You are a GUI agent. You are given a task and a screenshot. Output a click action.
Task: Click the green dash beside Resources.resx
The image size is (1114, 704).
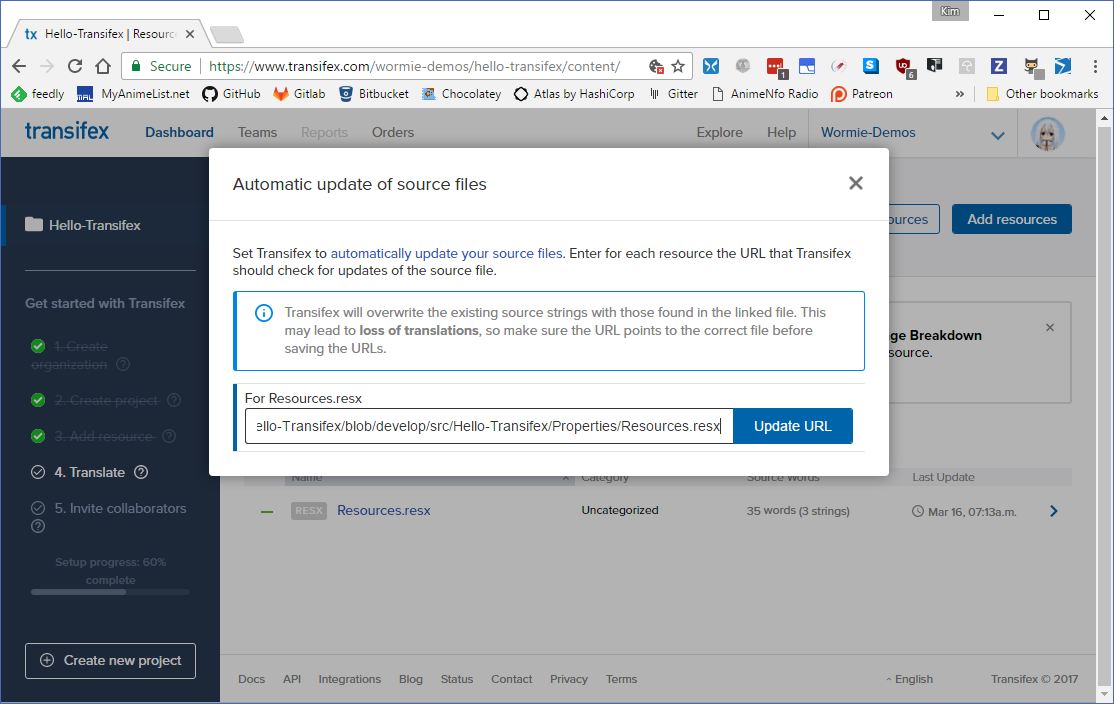point(267,511)
